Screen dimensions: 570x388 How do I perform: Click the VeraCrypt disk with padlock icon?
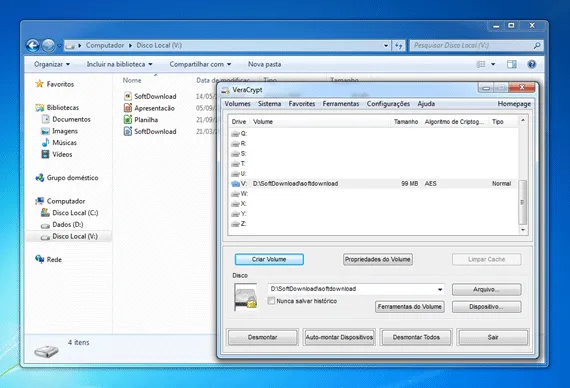246,297
